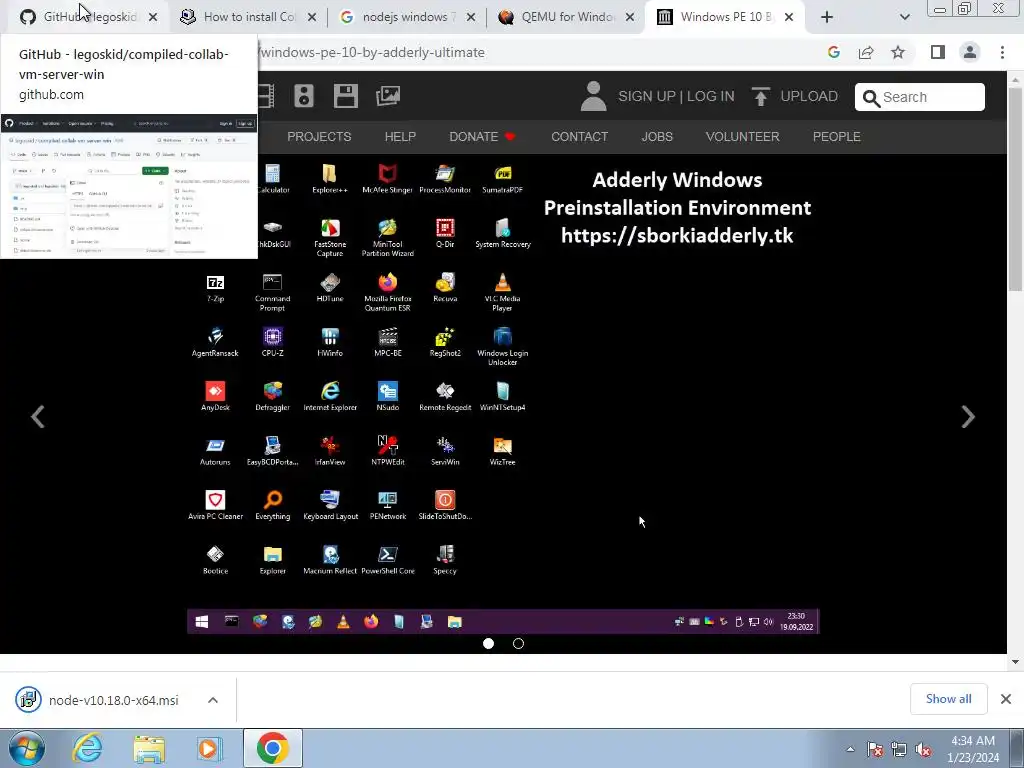Open the Chrome profile icon
Viewport: 1024px width, 768px height.
point(970,52)
